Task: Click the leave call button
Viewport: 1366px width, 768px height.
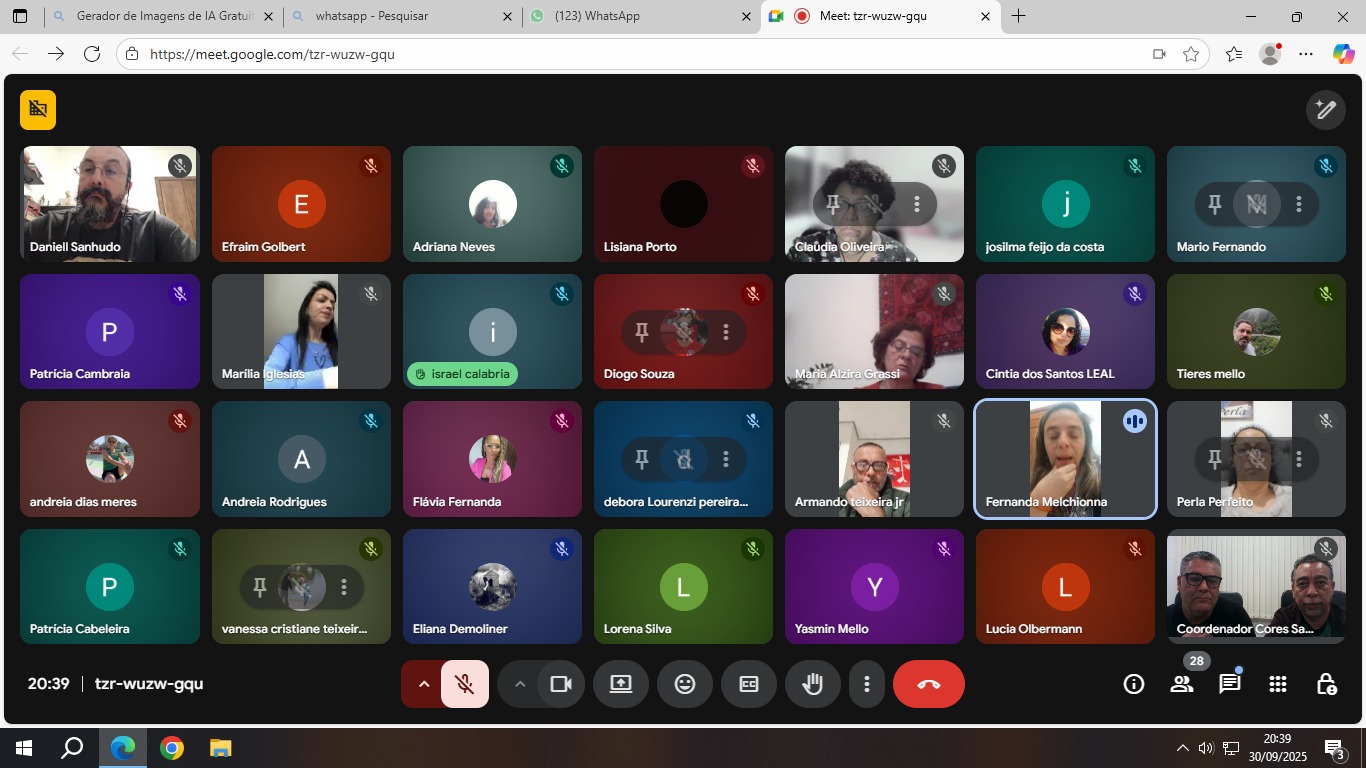Action: coord(929,684)
